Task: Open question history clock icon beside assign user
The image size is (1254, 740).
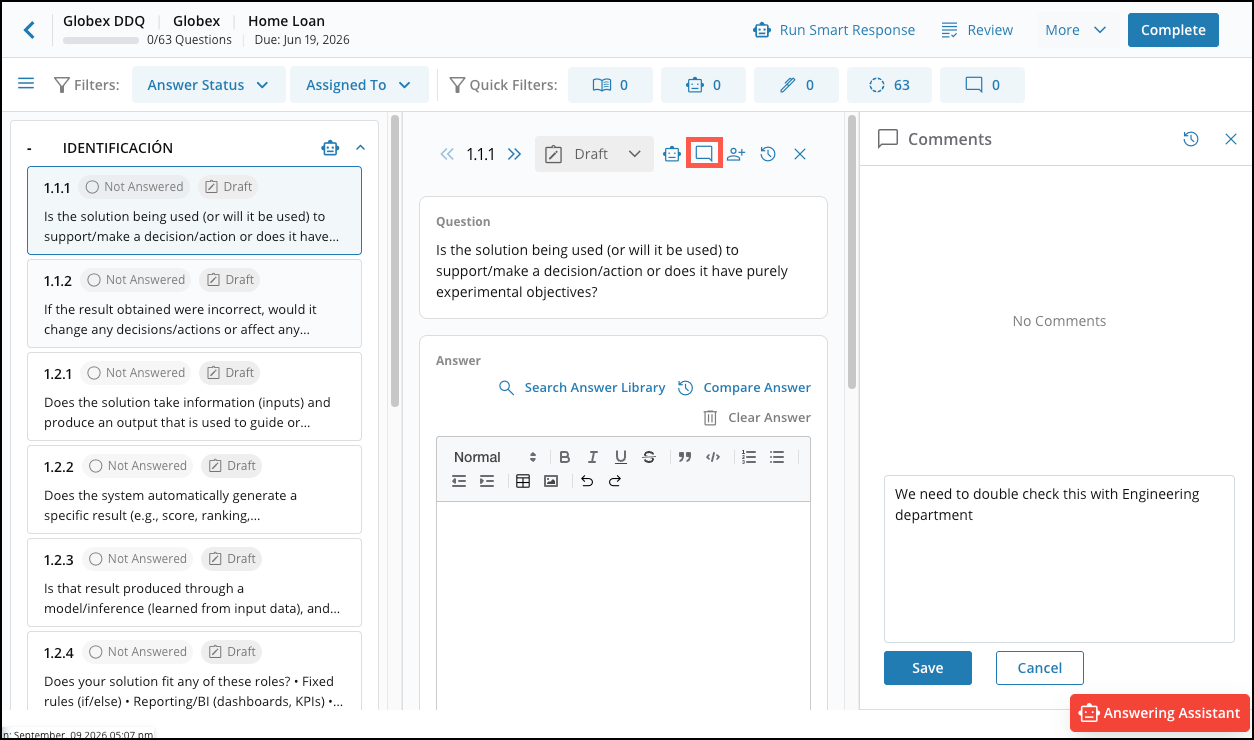Action: tap(768, 154)
